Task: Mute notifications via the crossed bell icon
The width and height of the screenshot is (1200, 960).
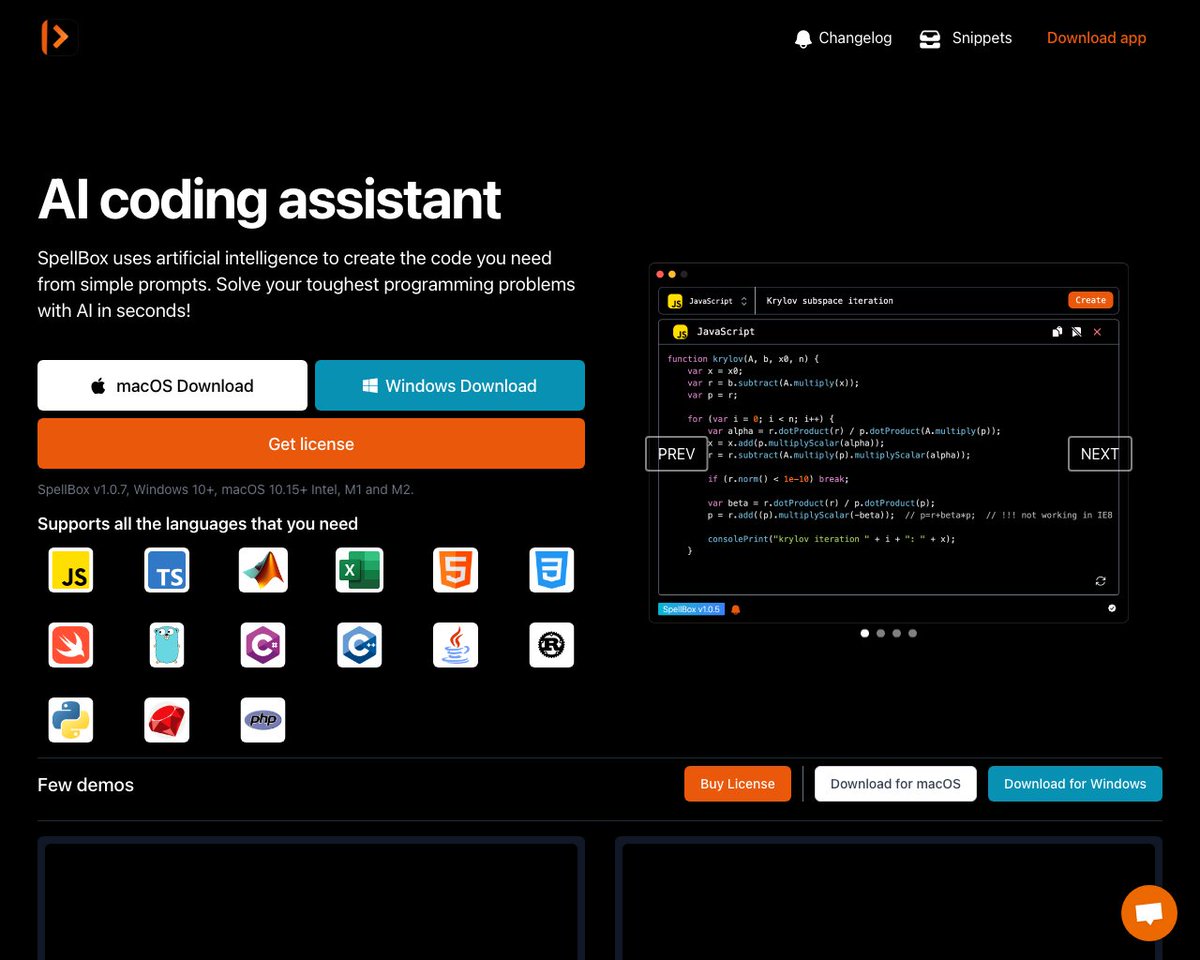Action: coord(1077,331)
